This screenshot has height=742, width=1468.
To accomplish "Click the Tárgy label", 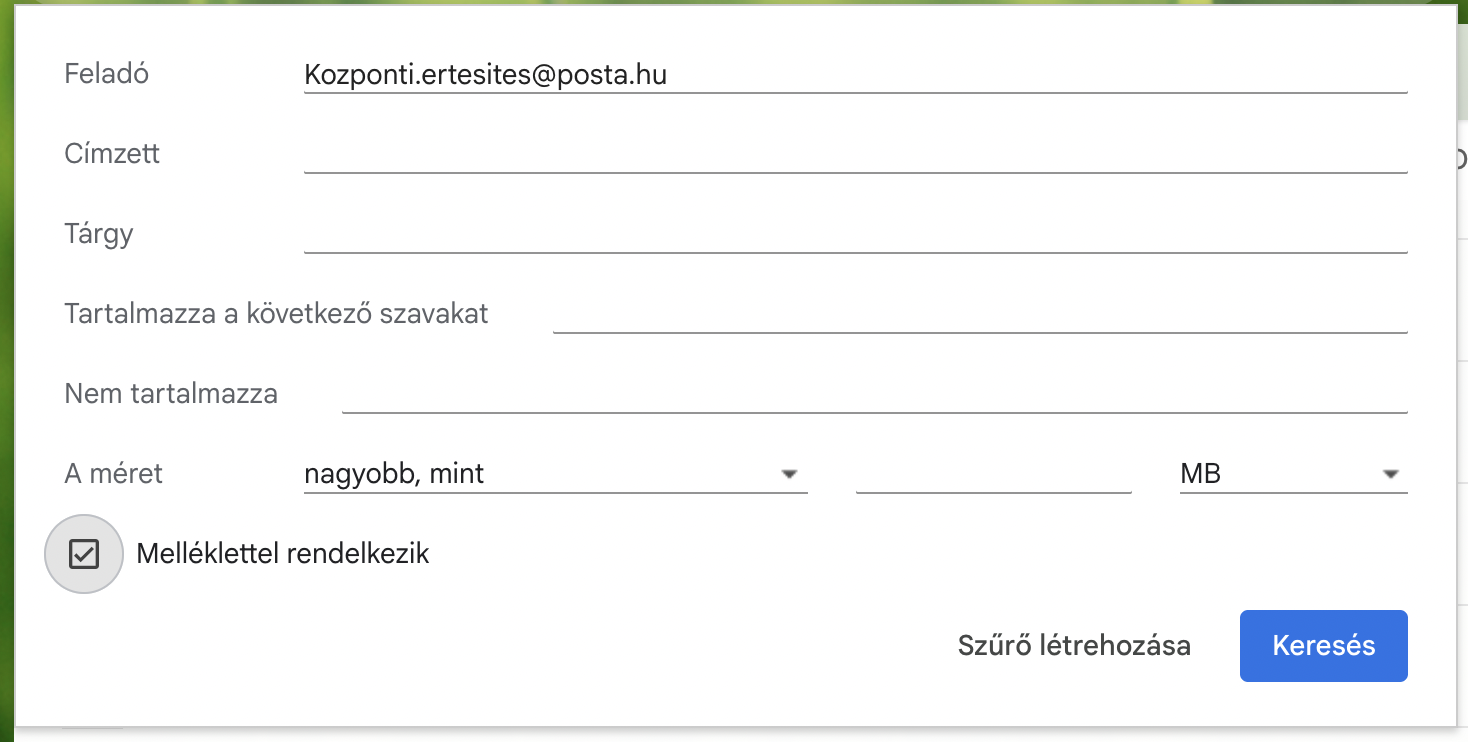I will pyautogui.click(x=99, y=234).
